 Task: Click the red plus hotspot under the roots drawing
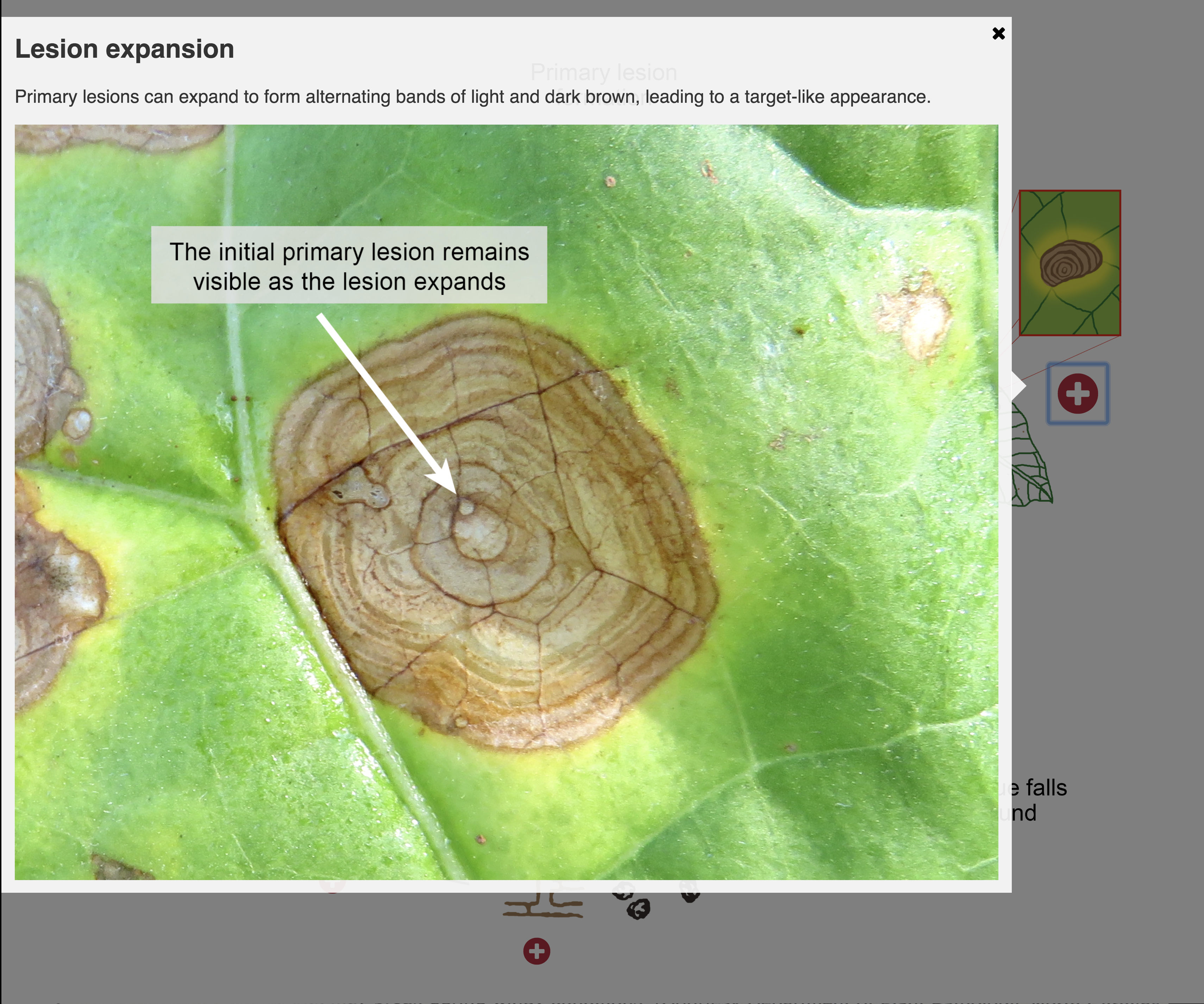(x=537, y=951)
